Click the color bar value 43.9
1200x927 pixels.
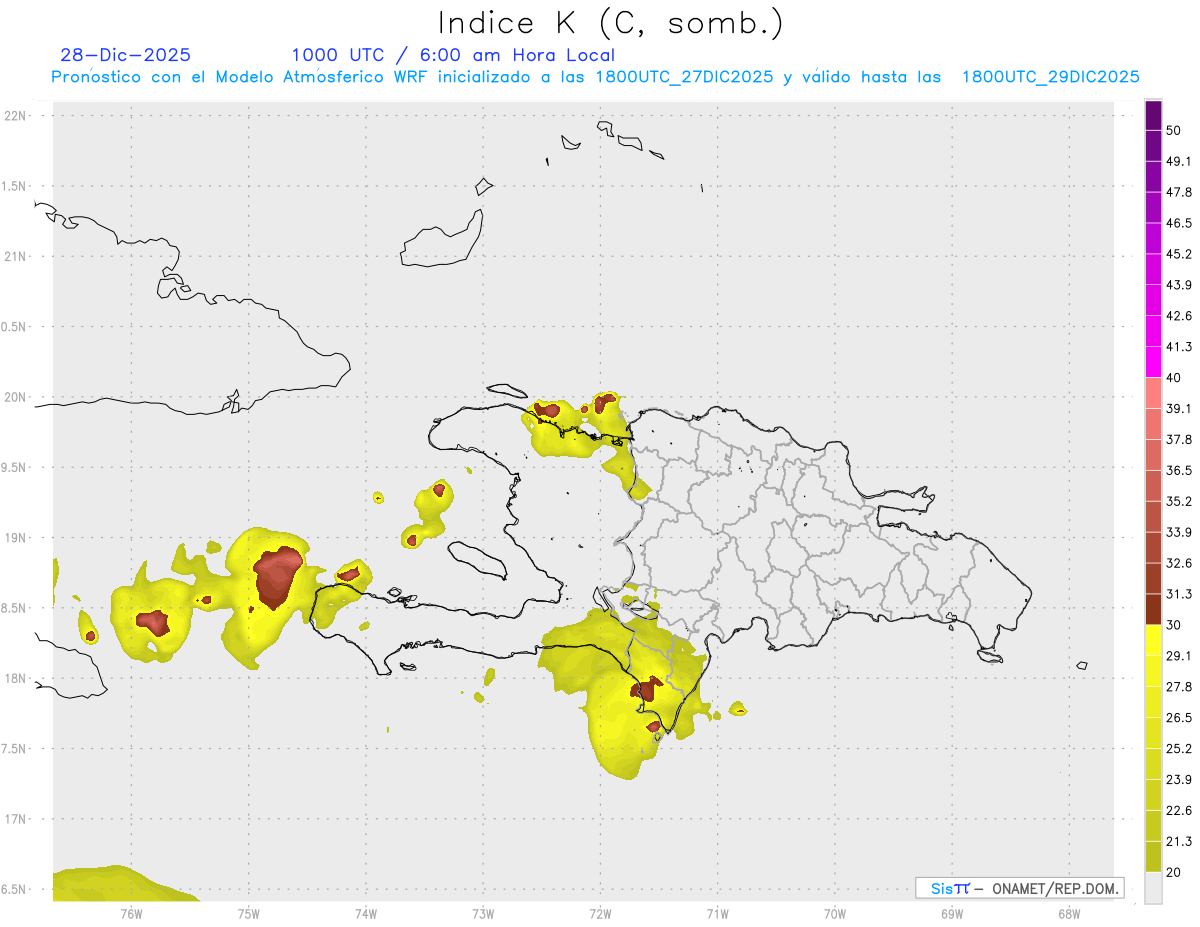click(x=1179, y=285)
